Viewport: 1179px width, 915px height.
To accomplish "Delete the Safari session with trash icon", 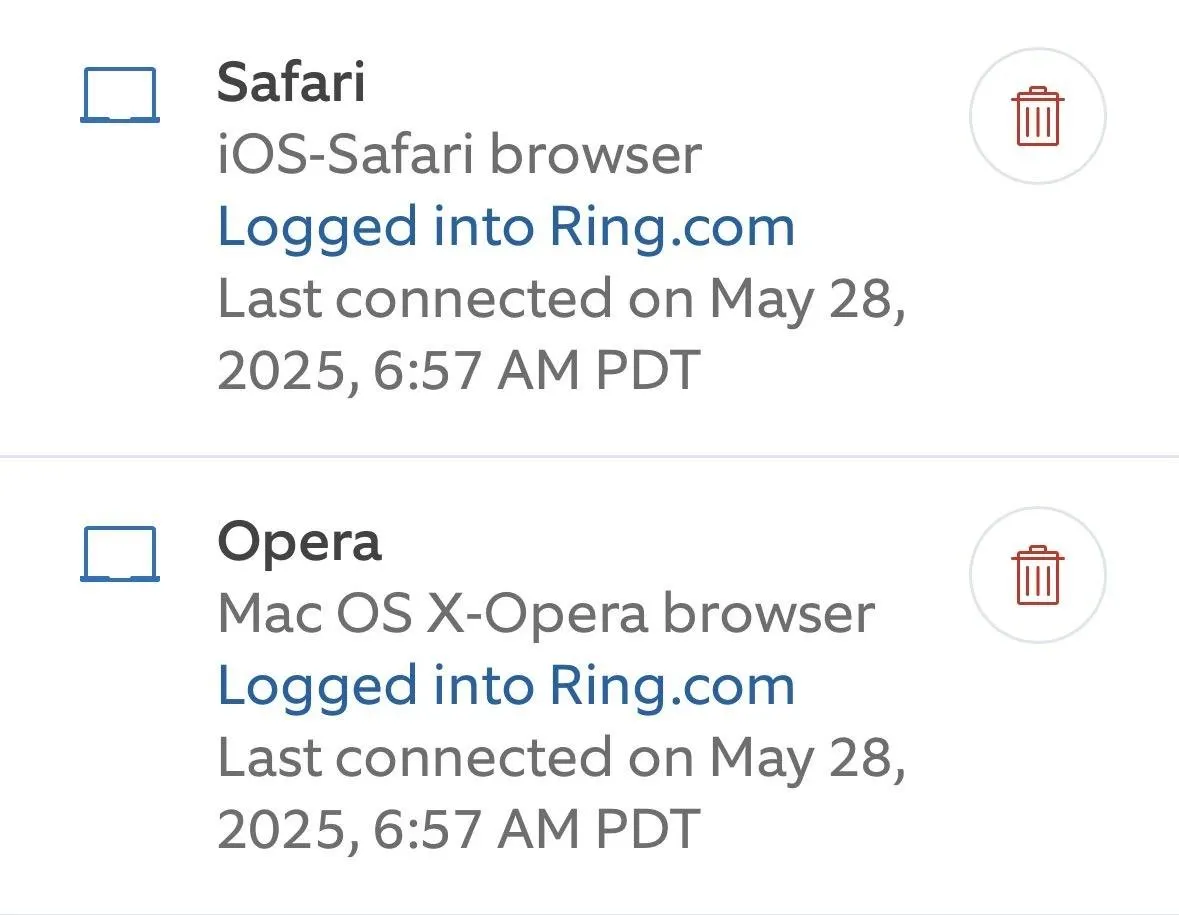I will 1037,117.
